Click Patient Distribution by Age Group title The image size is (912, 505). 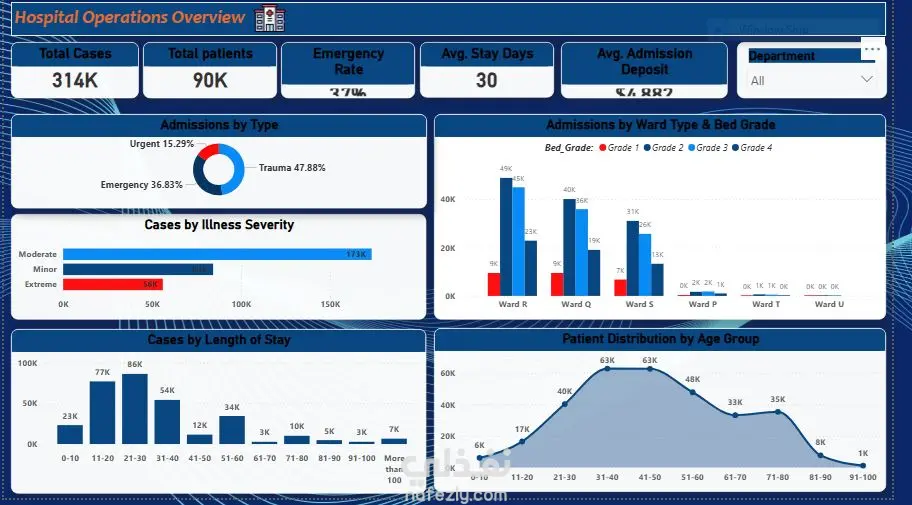[x=660, y=339]
